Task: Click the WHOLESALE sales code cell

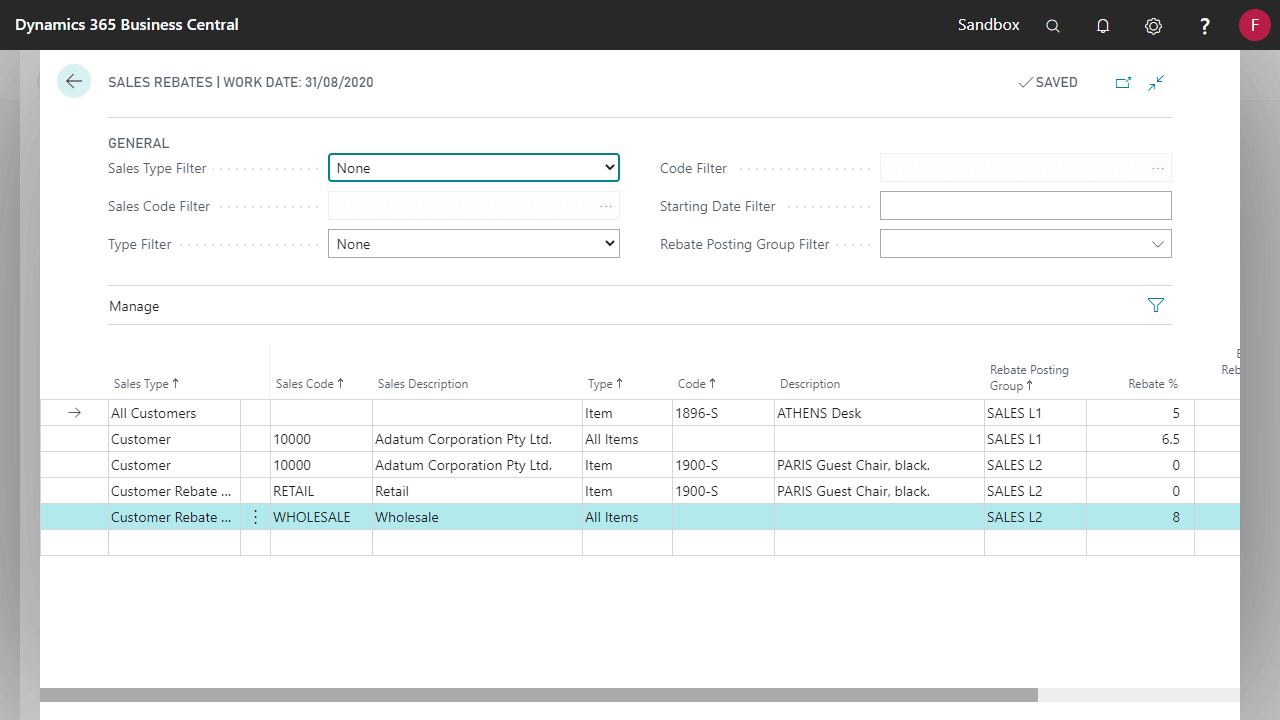Action: pyautogui.click(x=321, y=517)
